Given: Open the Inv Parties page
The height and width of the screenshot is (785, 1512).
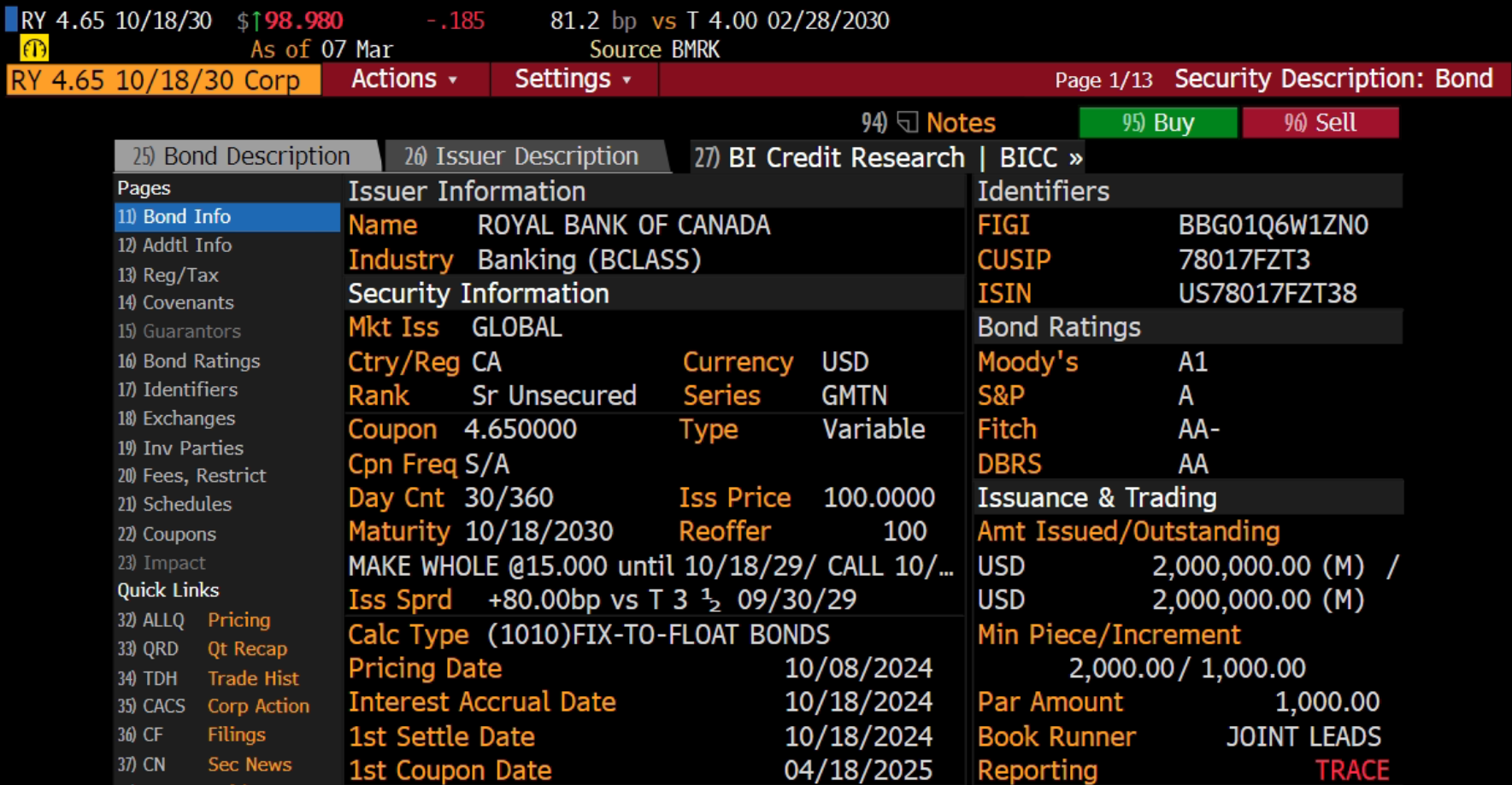Looking at the screenshot, I should pos(180,448).
